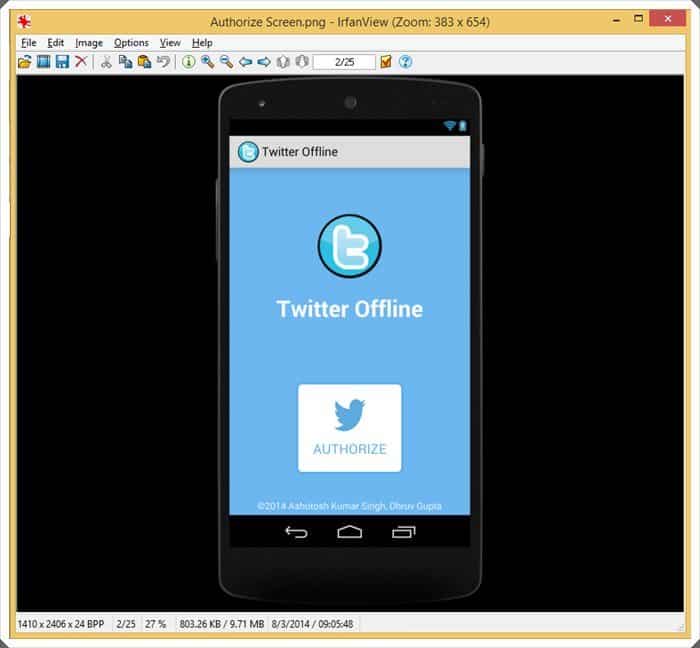Screen dimensions: 700x648
Task: Go to previous image with left arrow
Action: point(245,62)
